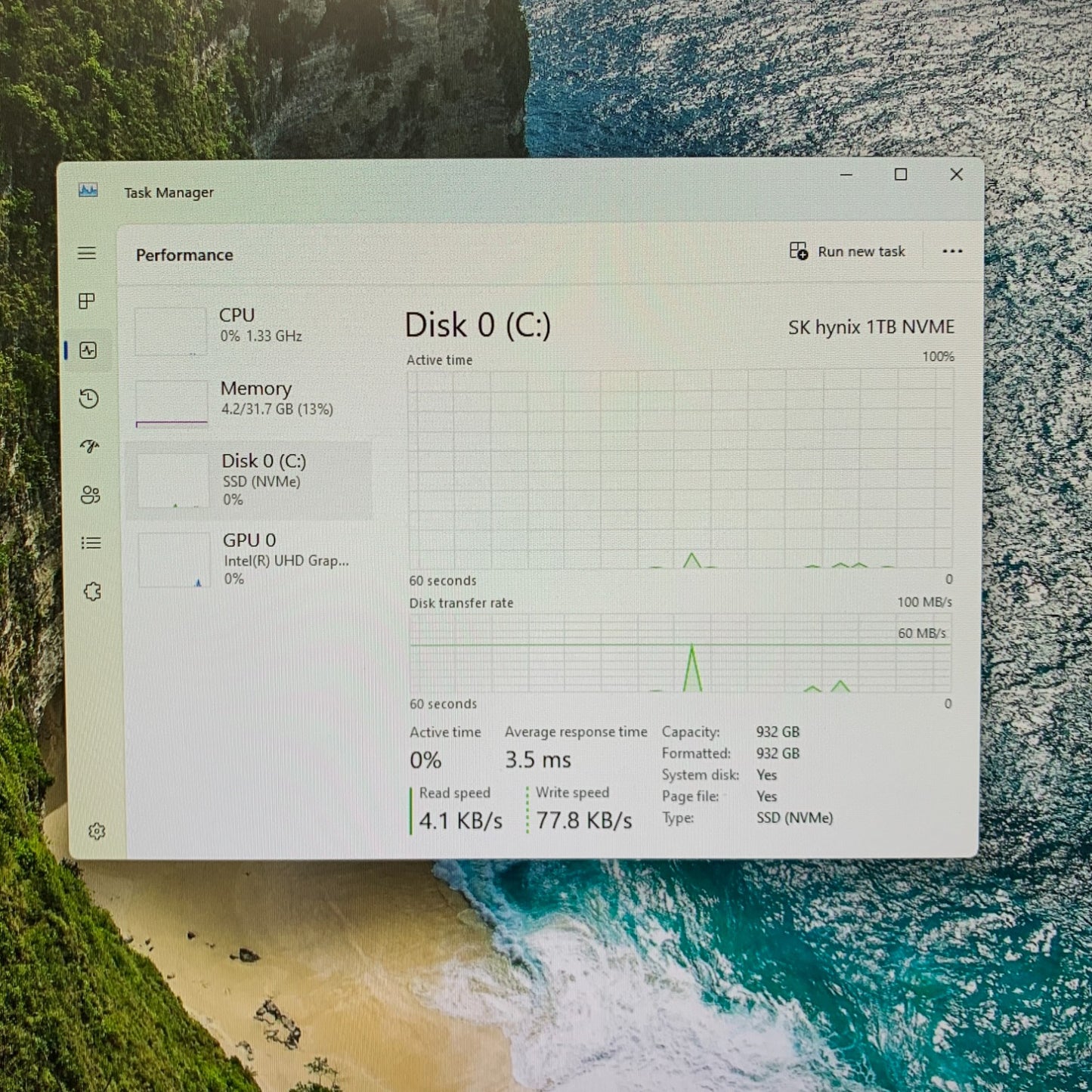
Task: Switch to the Users page
Action: click(90, 495)
